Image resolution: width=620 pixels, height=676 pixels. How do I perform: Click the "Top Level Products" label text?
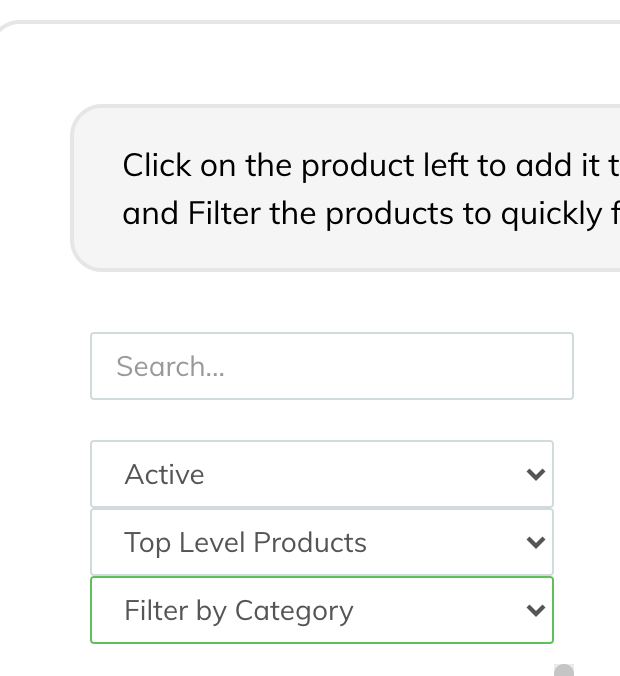point(245,542)
